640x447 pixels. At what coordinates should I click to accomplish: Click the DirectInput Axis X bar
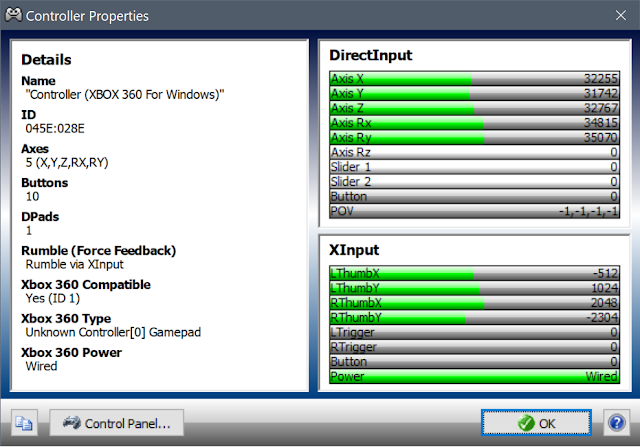point(474,78)
